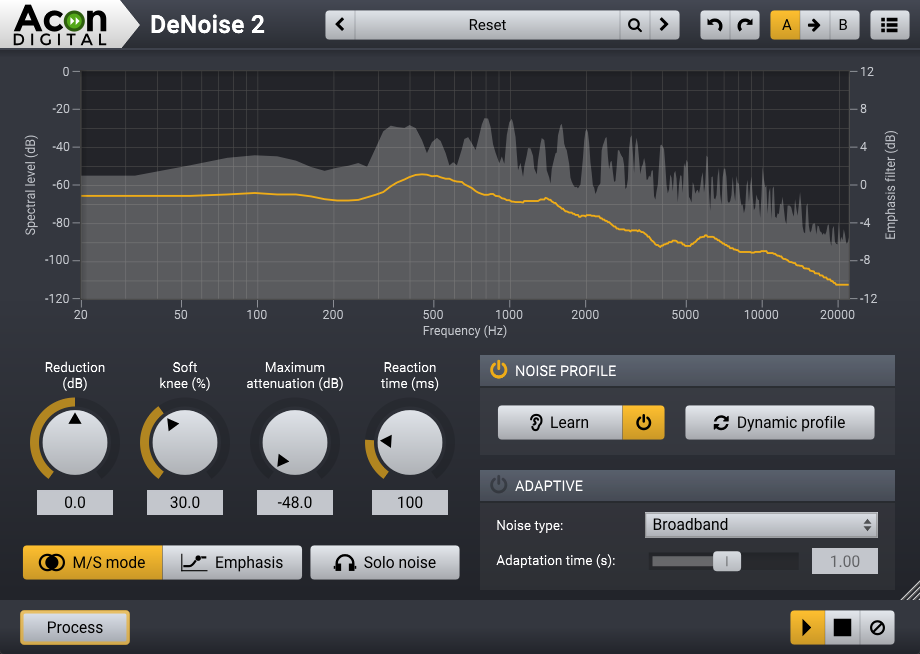920x654 pixels.
Task: Edit the Reaction time value 100
Action: (410, 503)
